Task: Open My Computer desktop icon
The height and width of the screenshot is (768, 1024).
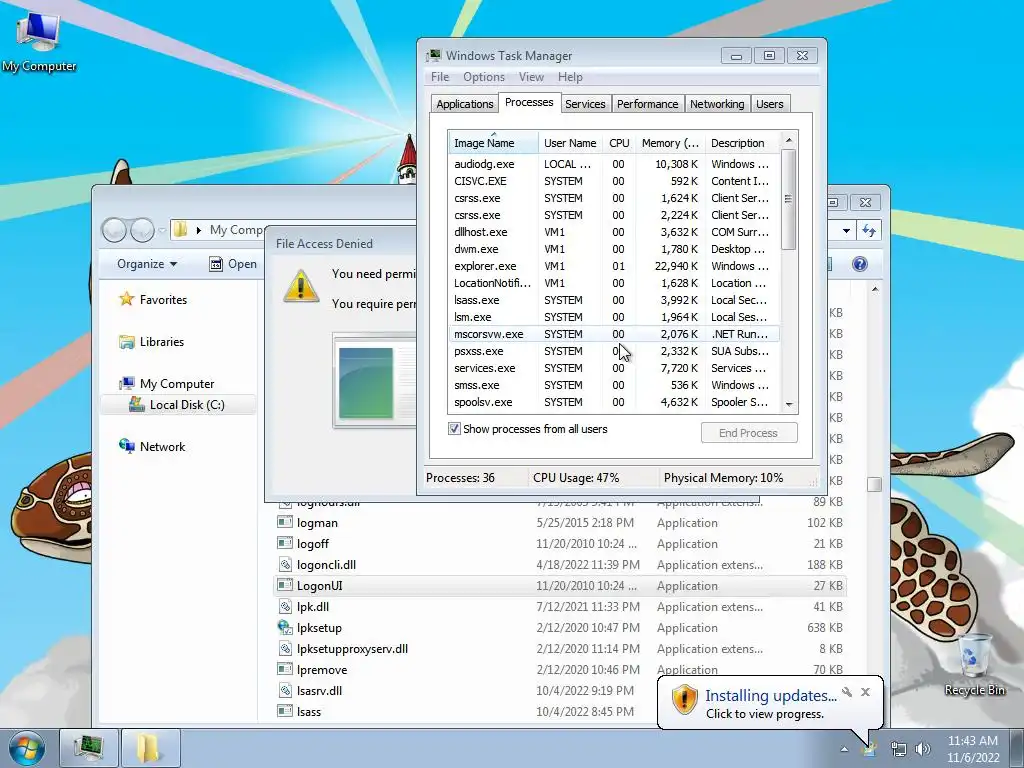Action: tap(38, 40)
